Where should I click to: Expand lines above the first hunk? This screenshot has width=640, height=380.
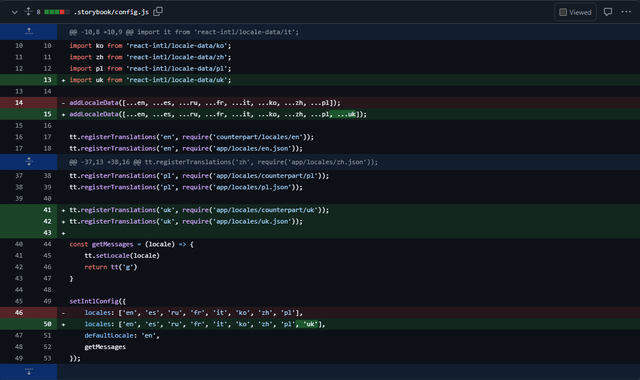click(x=29, y=31)
